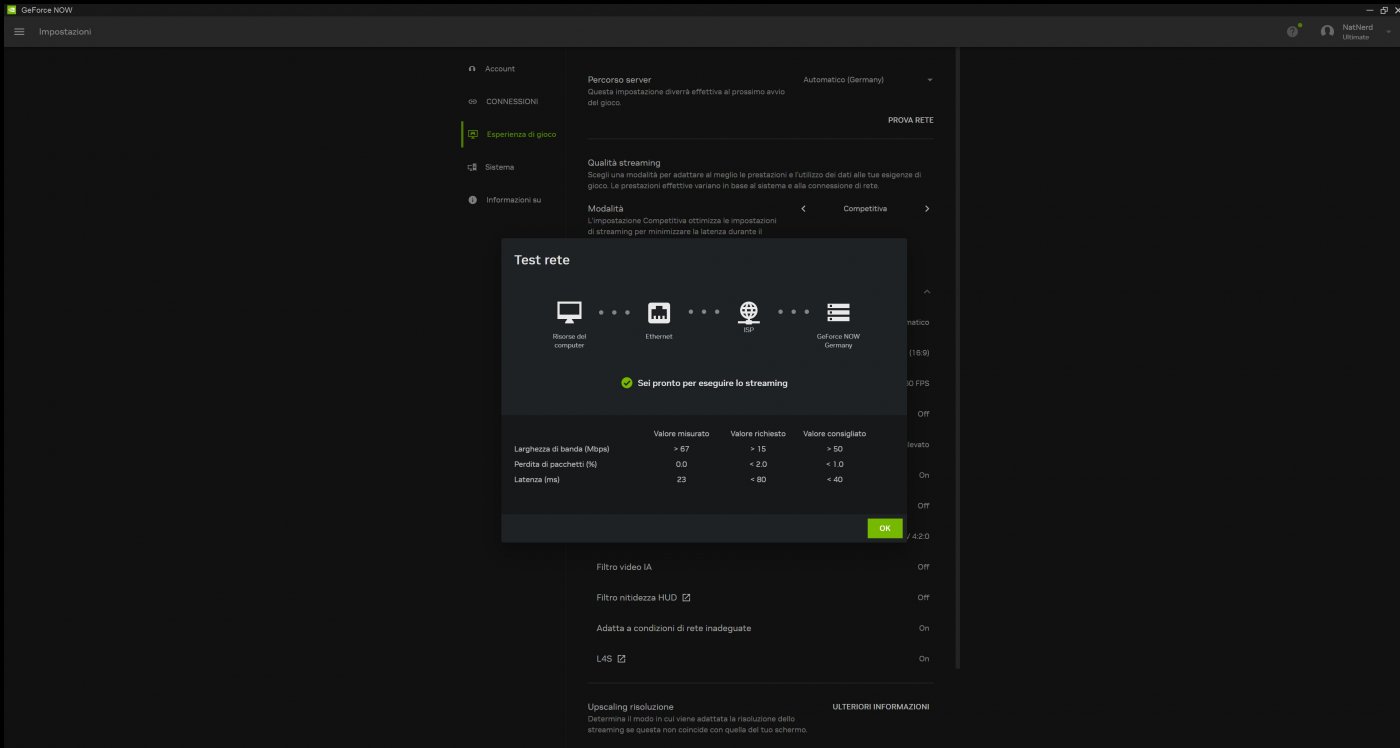Collapse the settings section with the chevron
This screenshot has height=748, width=1400.
[926, 291]
